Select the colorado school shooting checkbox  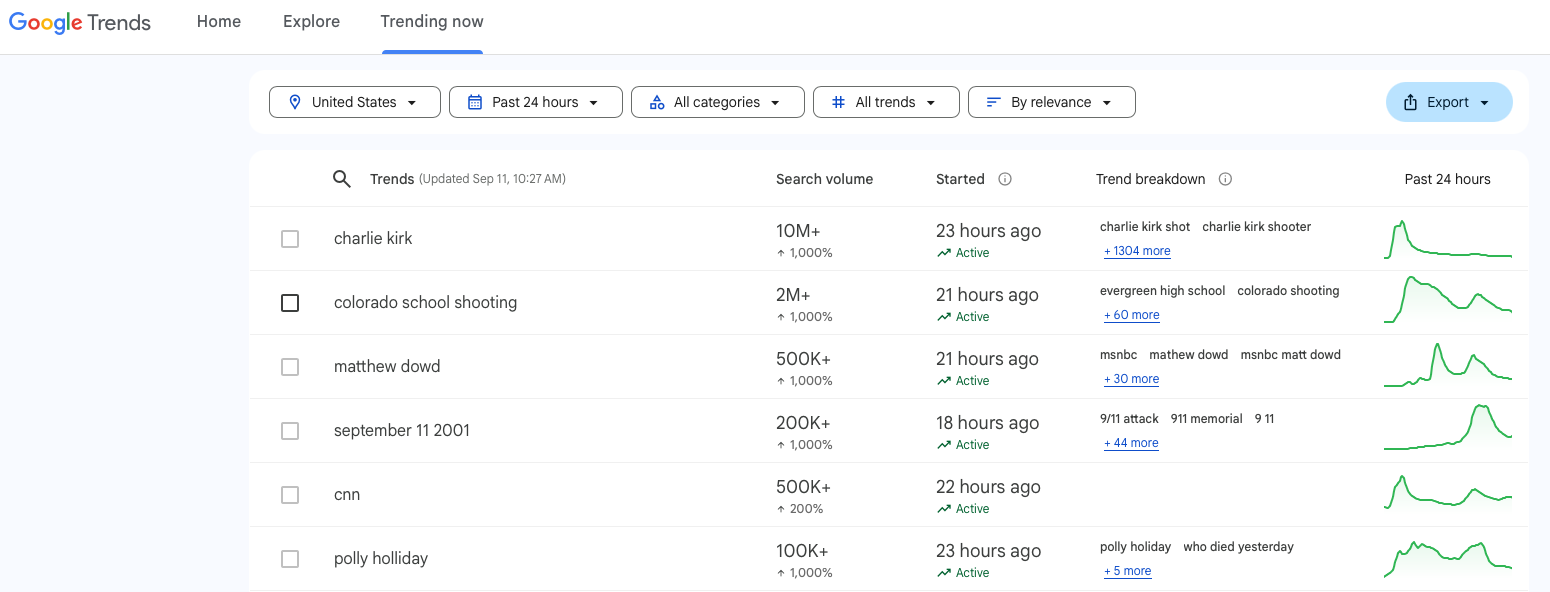click(290, 303)
